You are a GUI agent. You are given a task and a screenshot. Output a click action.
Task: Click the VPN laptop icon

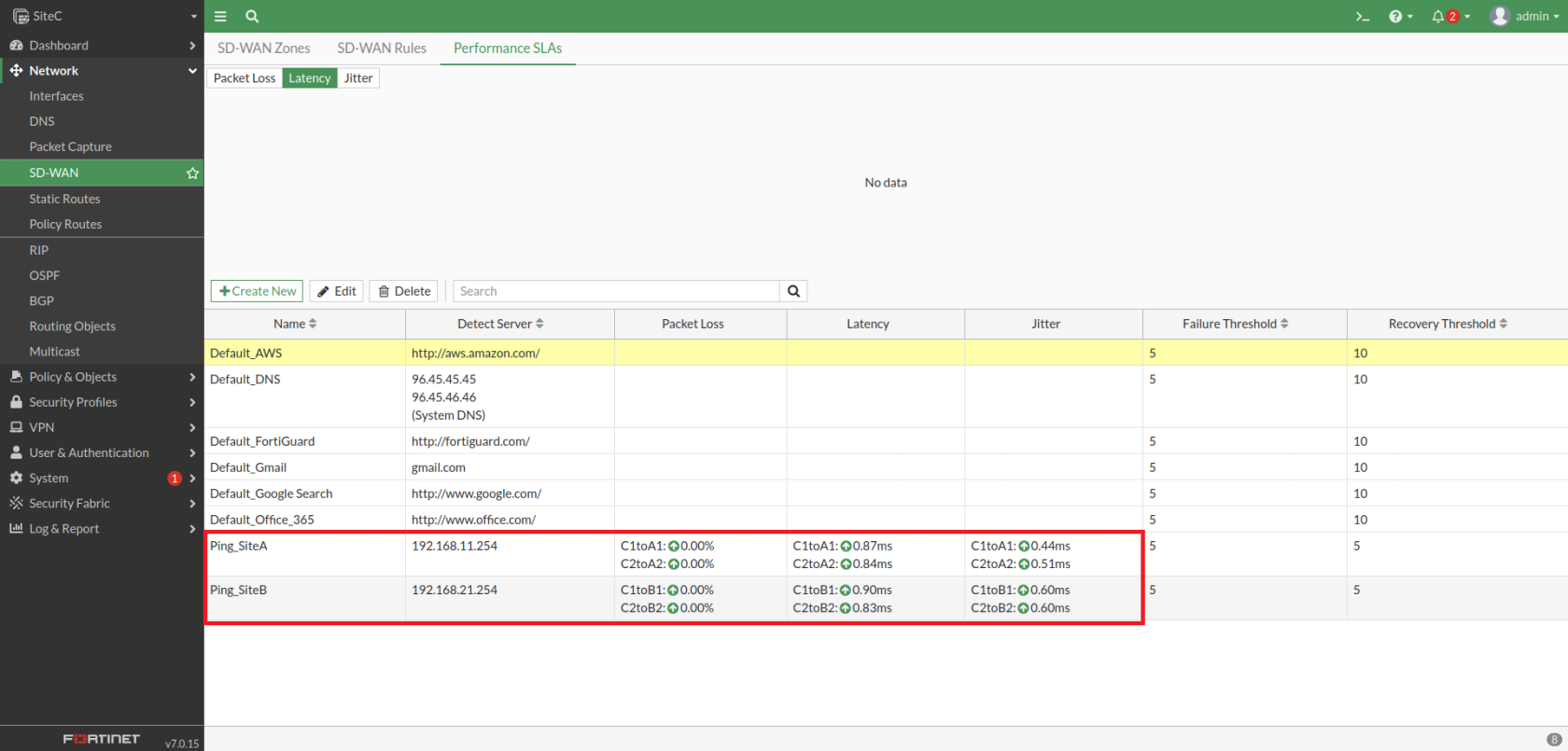(16, 426)
